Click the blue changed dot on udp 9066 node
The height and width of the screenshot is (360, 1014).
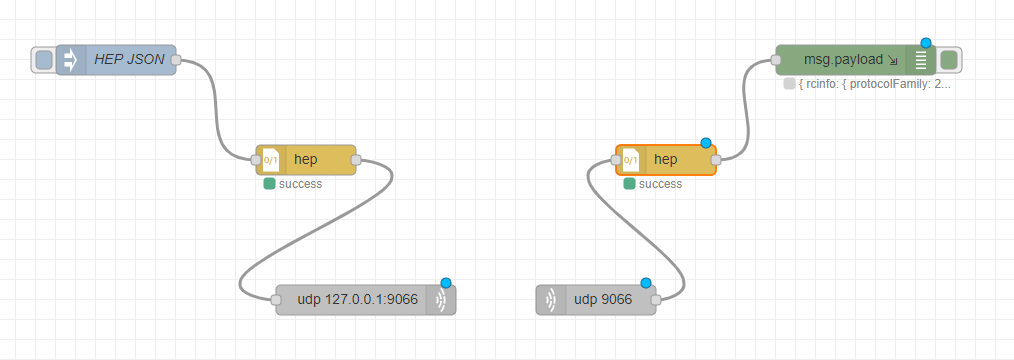pyautogui.click(x=645, y=283)
